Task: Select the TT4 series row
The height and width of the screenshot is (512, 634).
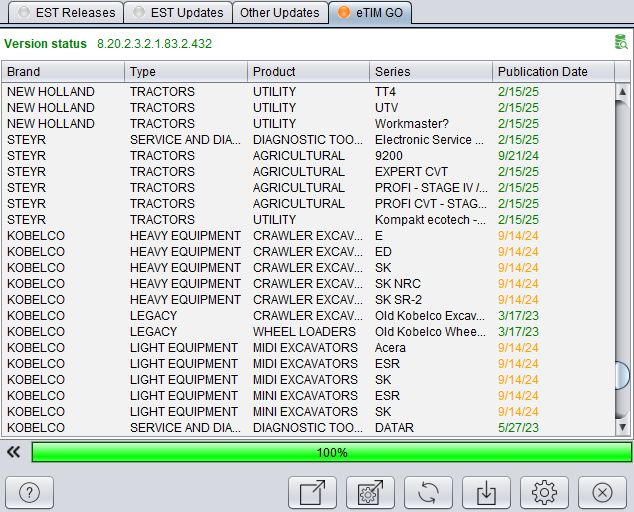Action: 308,91
